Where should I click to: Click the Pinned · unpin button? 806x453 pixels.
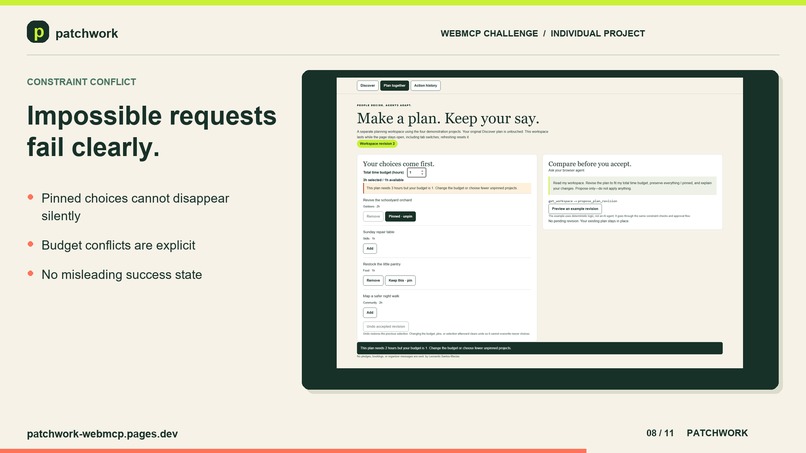tap(400, 216)
